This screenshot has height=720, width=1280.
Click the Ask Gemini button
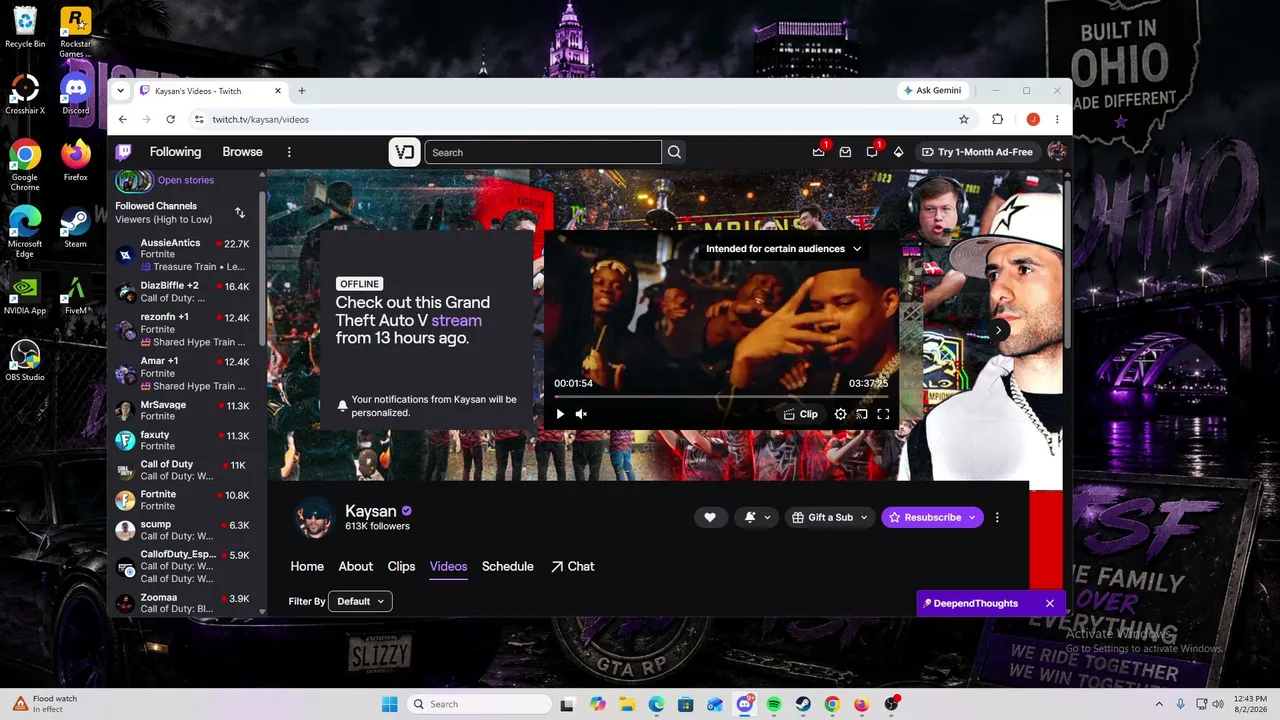(x=933, y=90)
